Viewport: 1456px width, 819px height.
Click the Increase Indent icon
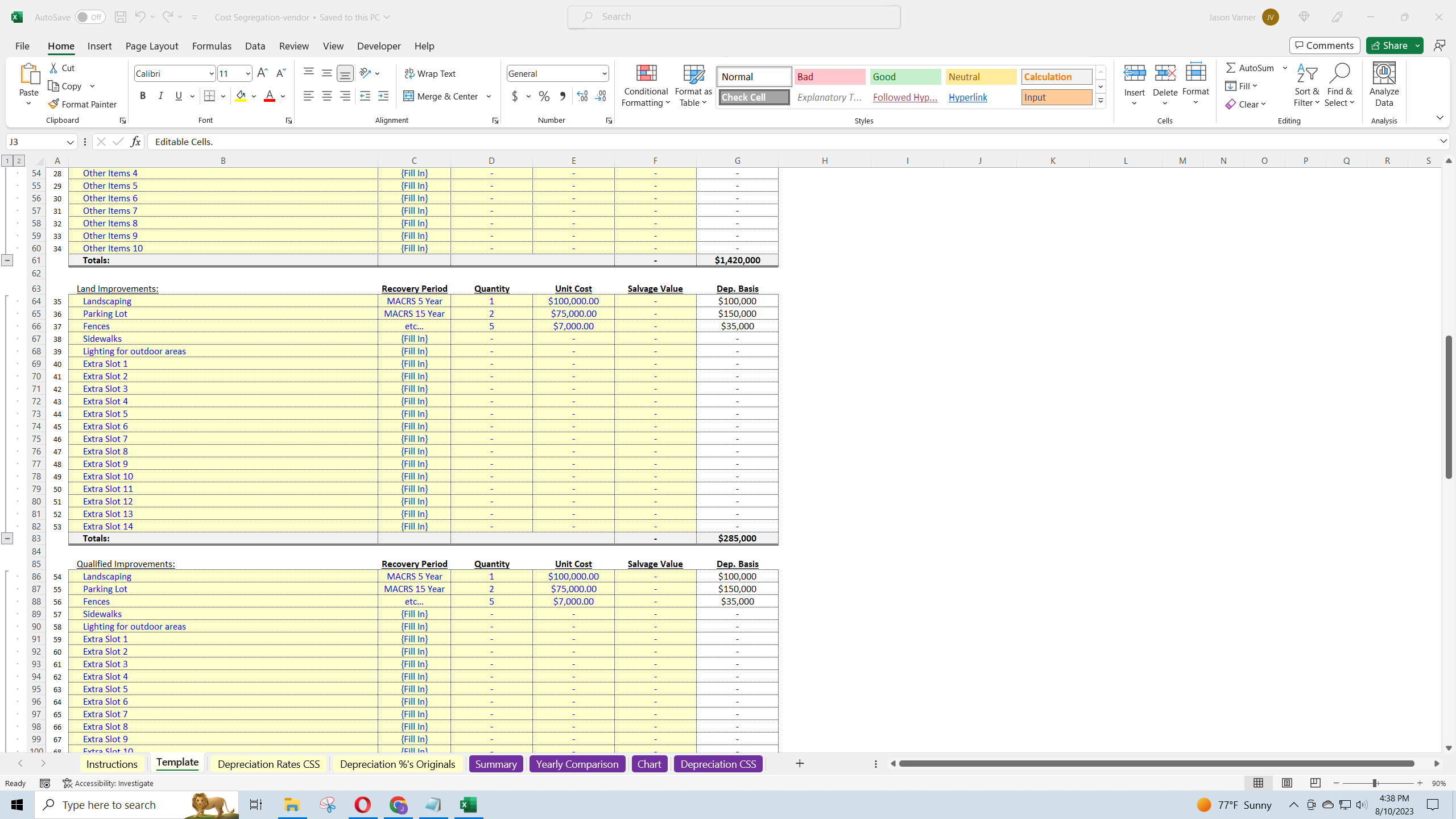383,96
